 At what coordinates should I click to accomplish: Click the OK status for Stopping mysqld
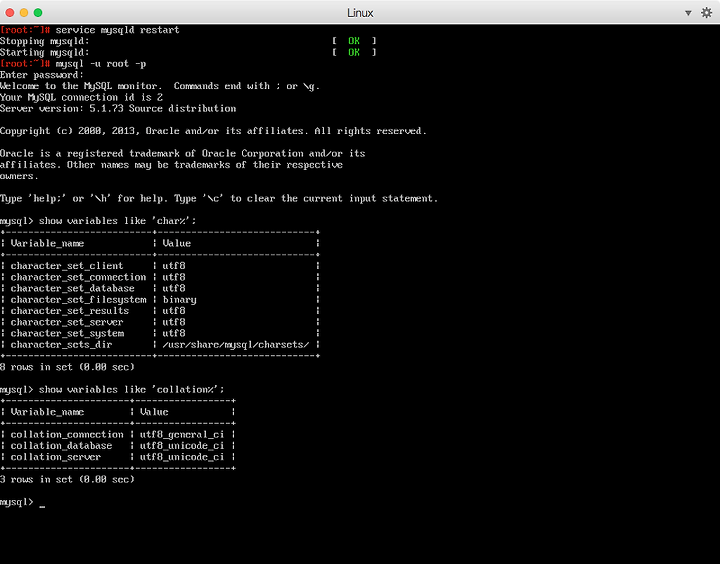[354, 41]
